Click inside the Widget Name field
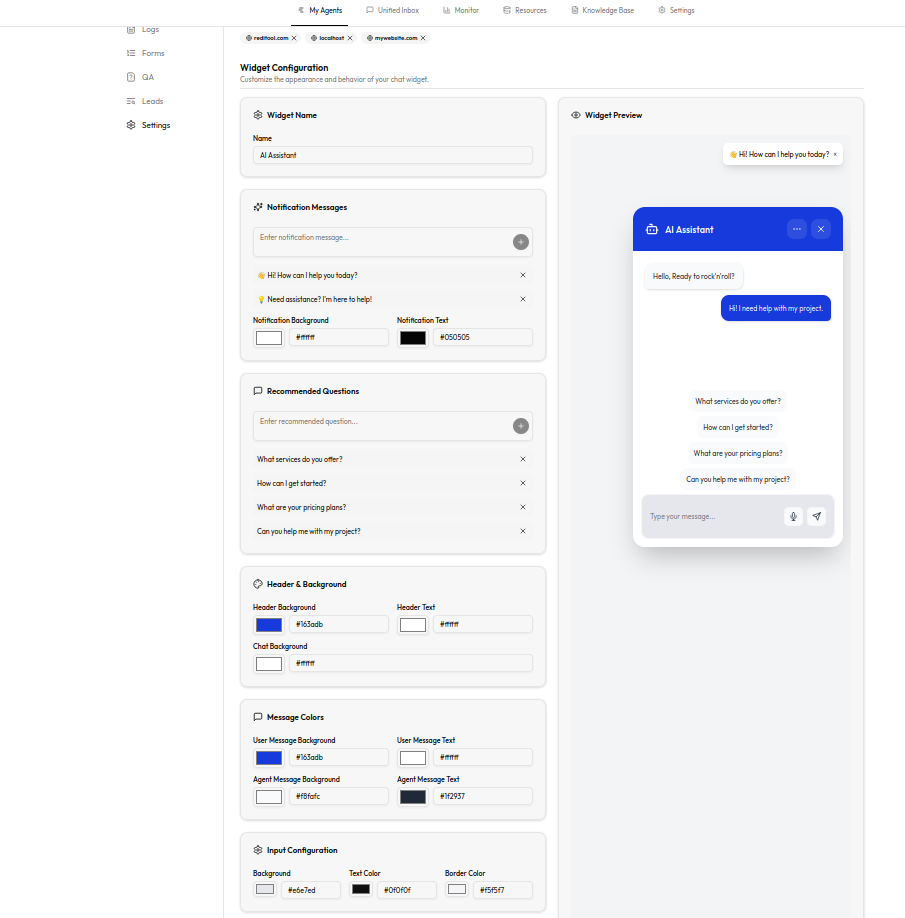Screen dimensions: 905x918 (x=392, y=155)
